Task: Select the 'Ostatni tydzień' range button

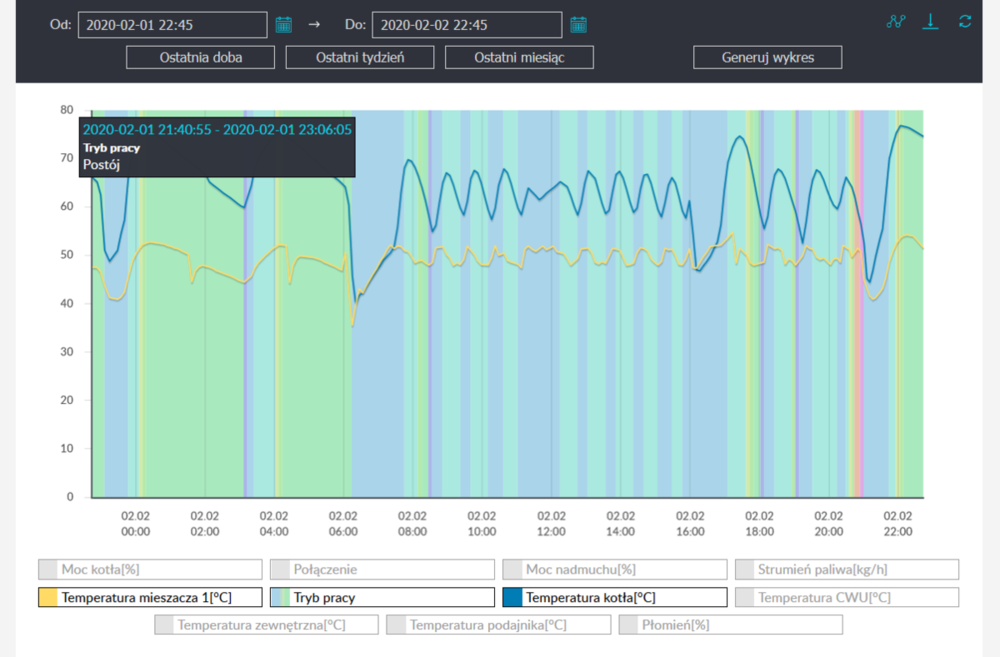Action: (x=359, y=57)
